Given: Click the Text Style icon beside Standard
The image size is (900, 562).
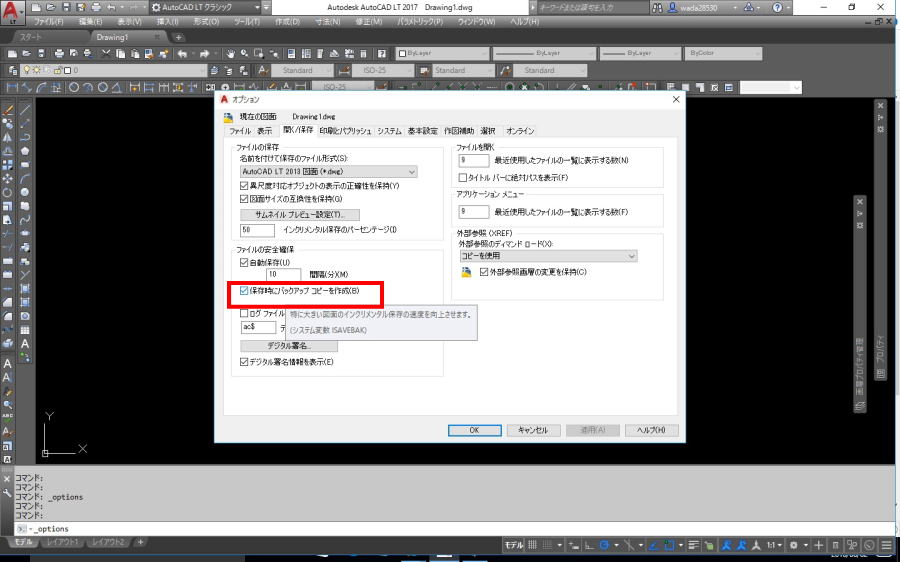Looking at the screenshot, I should [263, 70].
